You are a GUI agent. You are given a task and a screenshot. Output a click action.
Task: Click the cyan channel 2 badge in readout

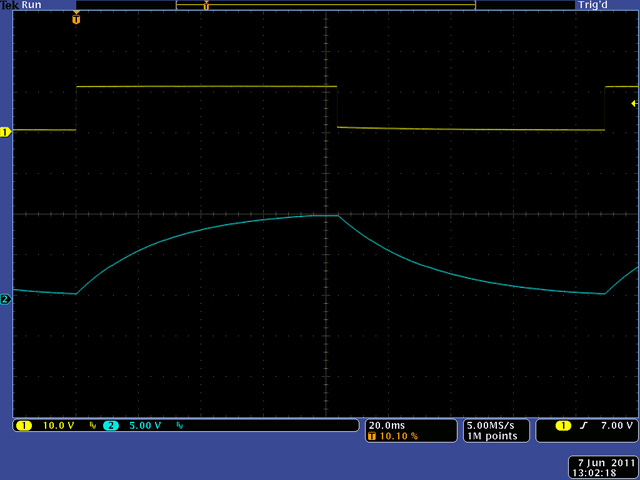tap(110, 425)
